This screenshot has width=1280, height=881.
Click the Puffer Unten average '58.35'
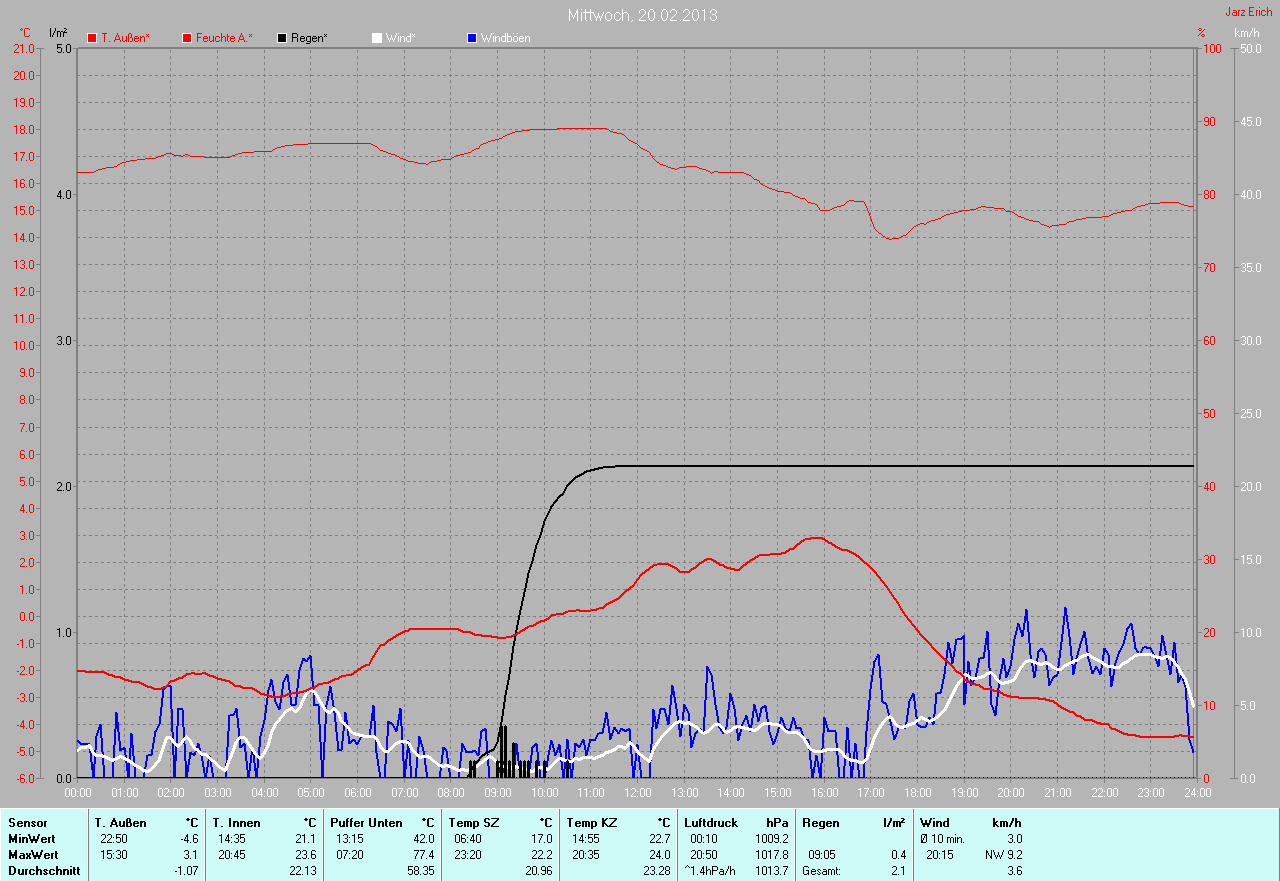[x=420, y=871]
